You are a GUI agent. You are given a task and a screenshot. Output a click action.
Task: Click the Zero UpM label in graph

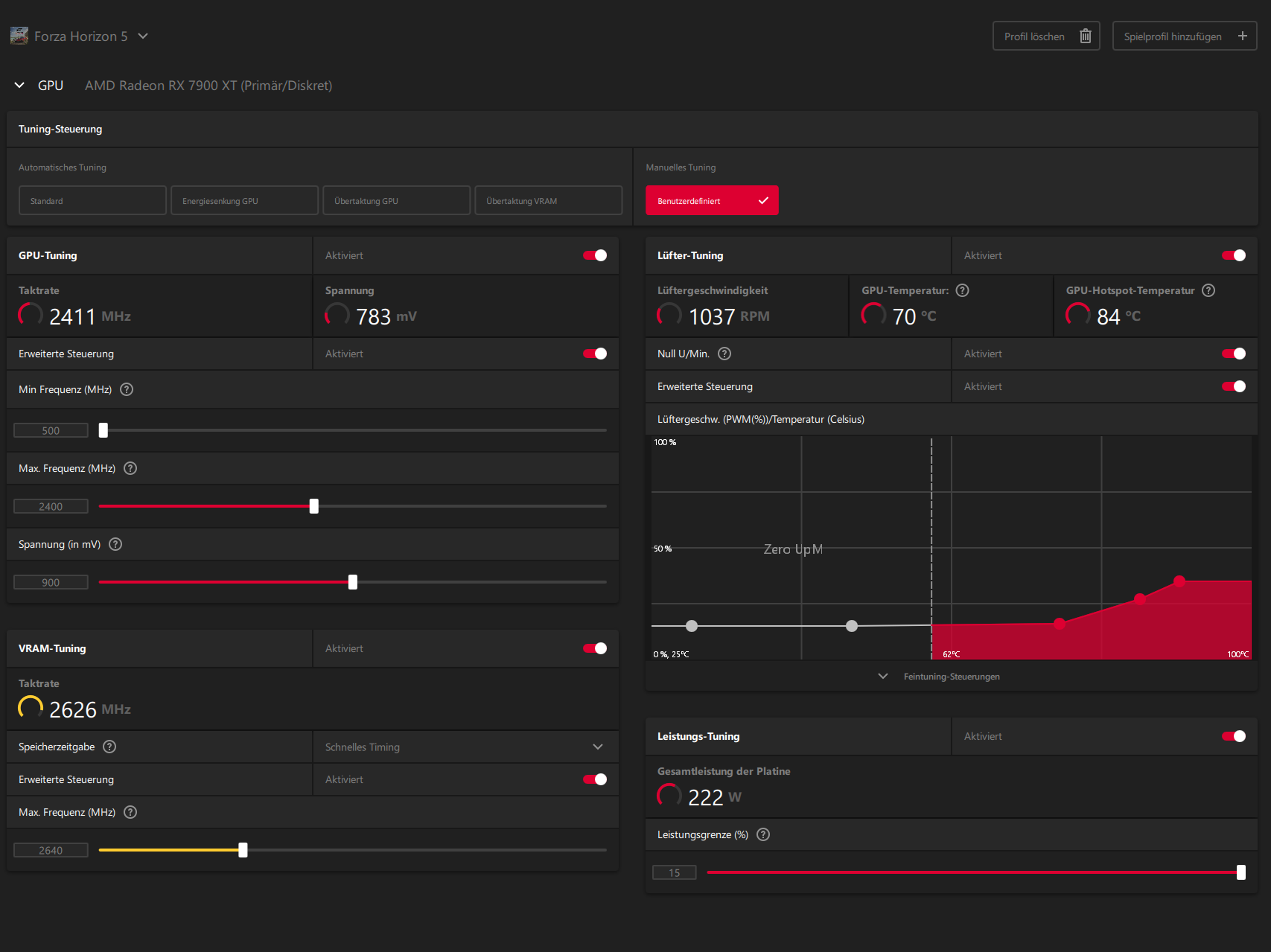tap(793, 549)
